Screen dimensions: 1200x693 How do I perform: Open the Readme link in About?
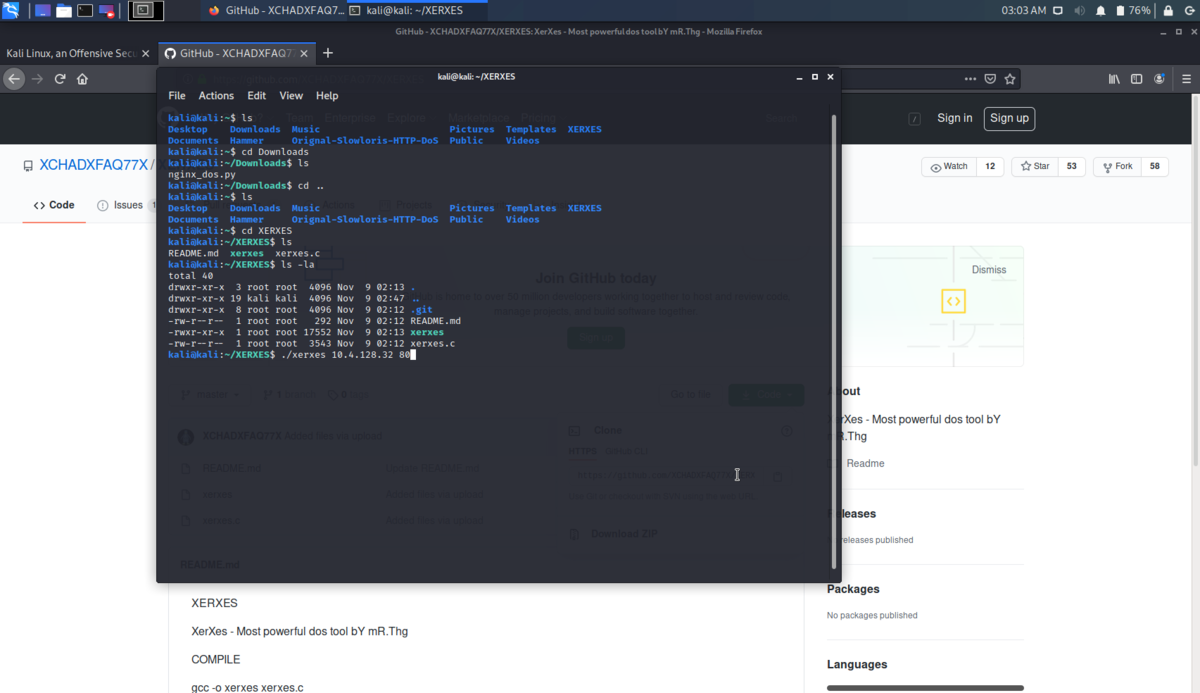click(x=865, y=463)
